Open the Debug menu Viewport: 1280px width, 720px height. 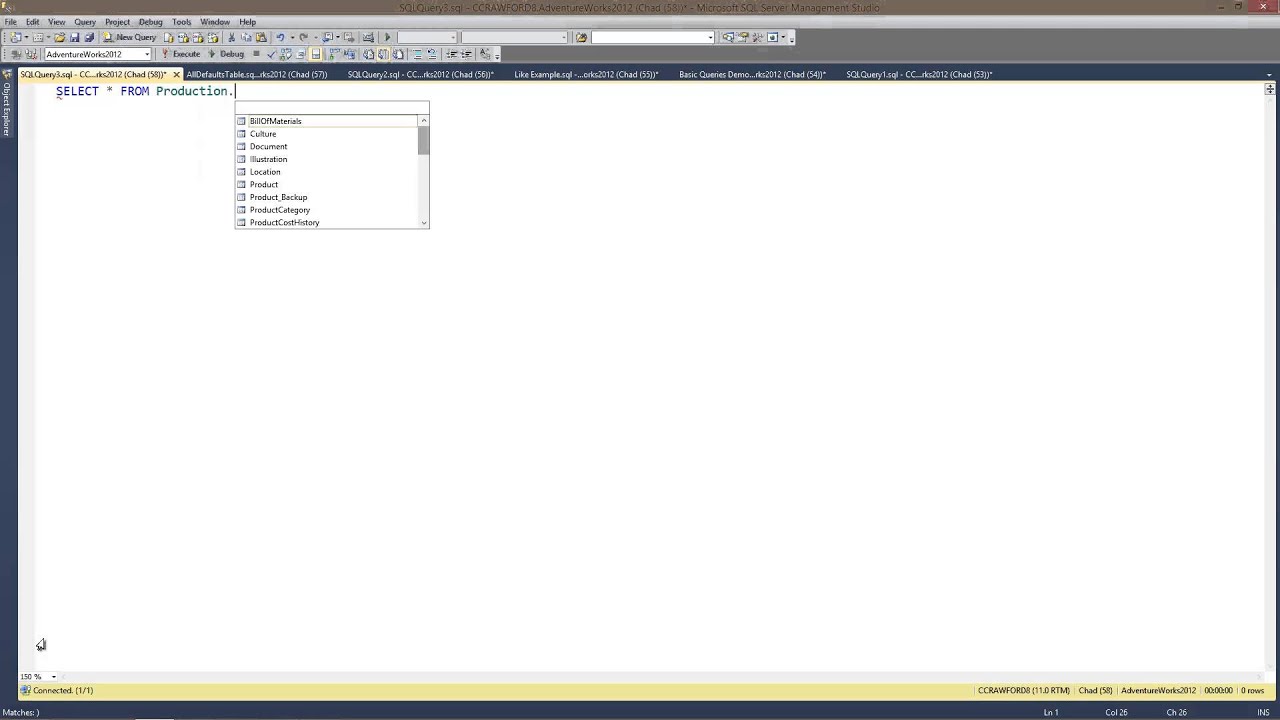click(151, 21)
